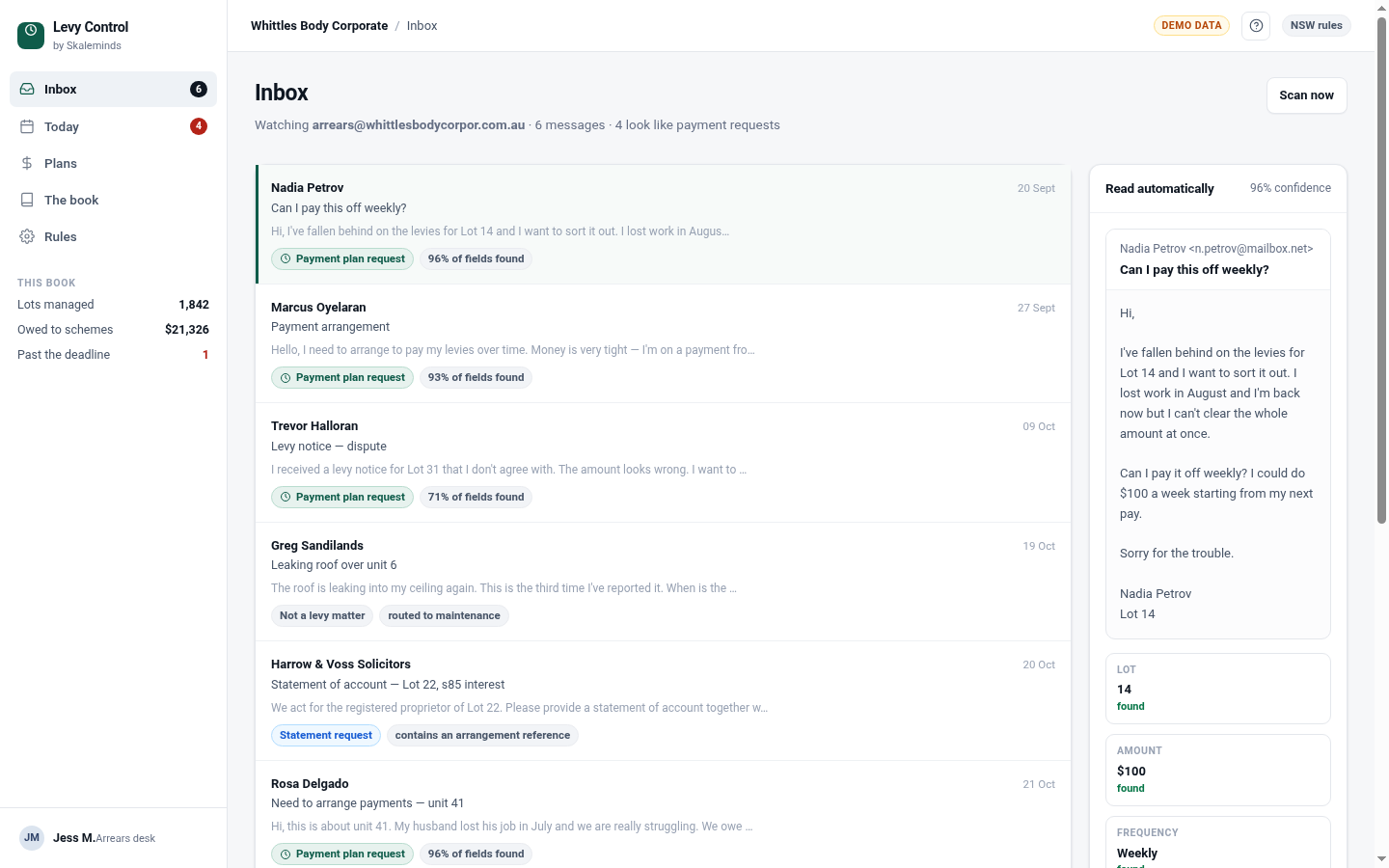Click the Scan now button
This screenshot has width=1389, height=868.
click(1306, 95)
